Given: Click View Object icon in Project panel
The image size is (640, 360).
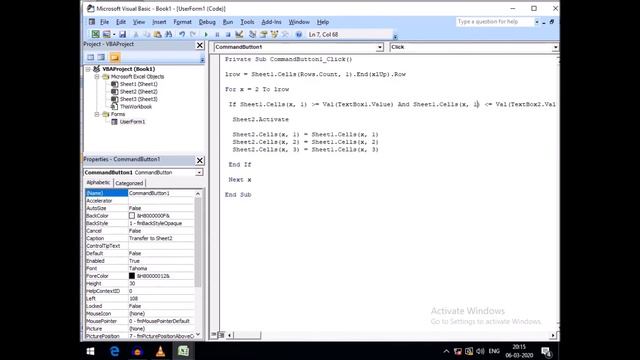Looking at the screenshot, I should [x=101, y=58].
